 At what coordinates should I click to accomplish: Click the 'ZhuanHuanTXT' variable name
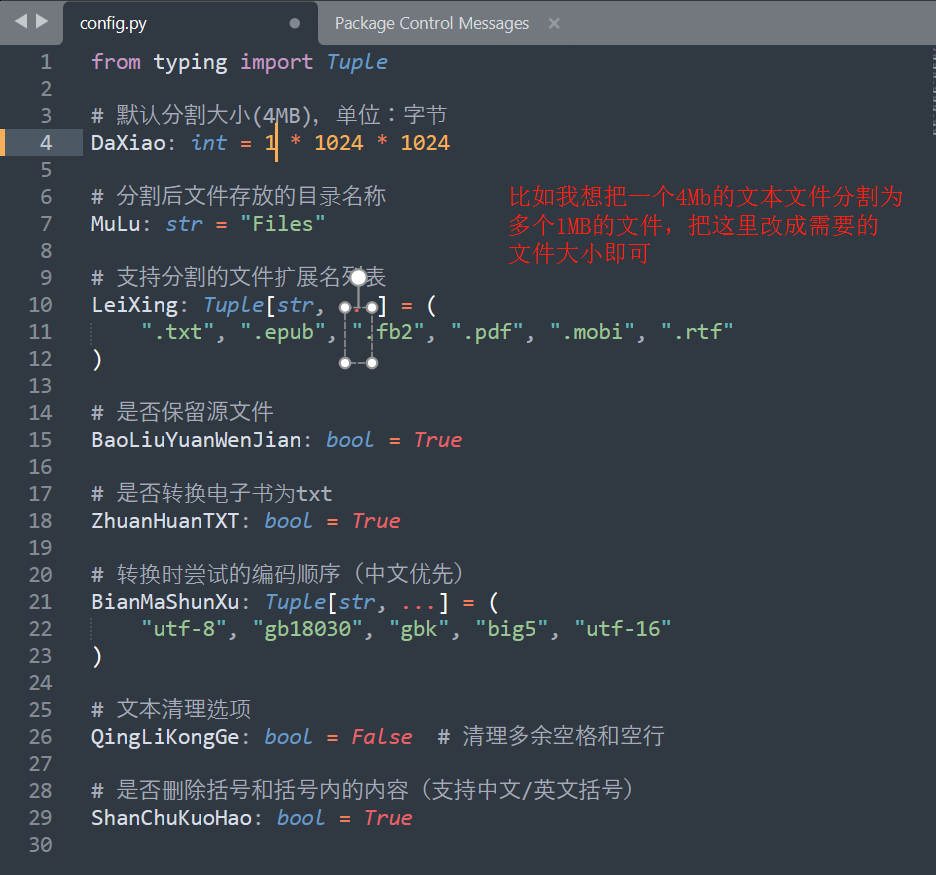coord(165,521)
